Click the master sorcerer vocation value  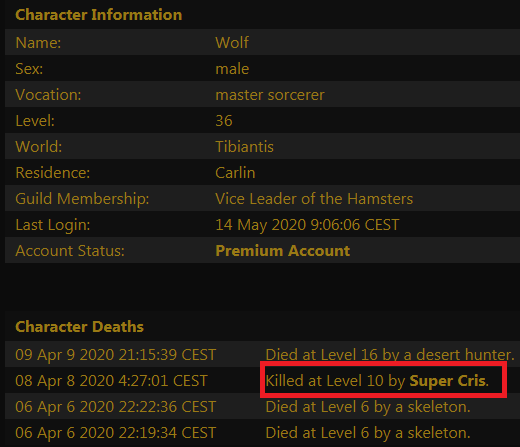pos(270,95)
